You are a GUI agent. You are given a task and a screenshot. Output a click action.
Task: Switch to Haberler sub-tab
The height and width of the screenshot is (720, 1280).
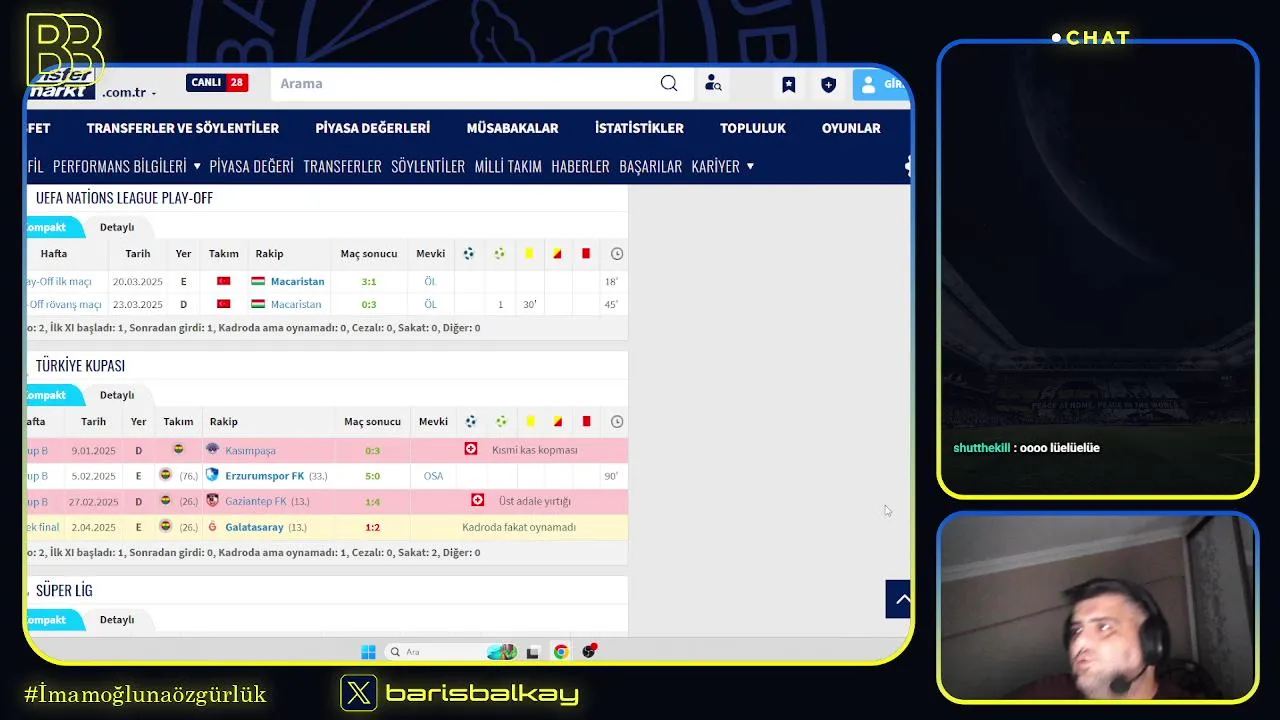(580, 166)
